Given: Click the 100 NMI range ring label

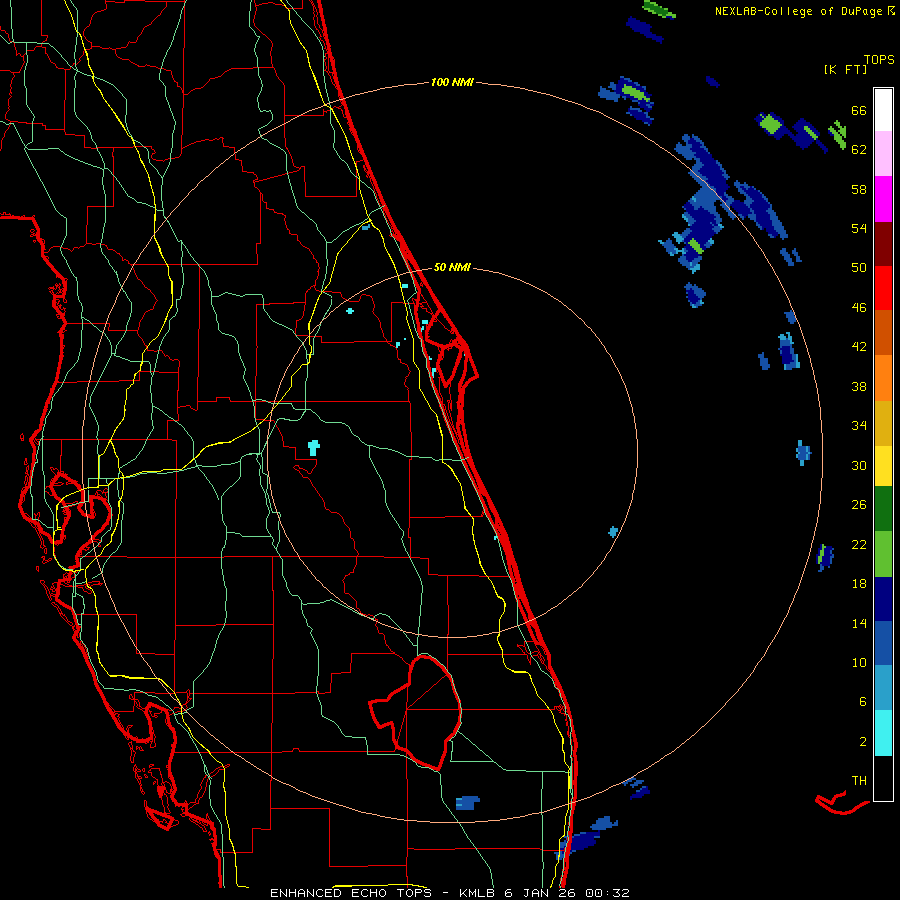Looking at the screenshot, I should click(452, 82).
